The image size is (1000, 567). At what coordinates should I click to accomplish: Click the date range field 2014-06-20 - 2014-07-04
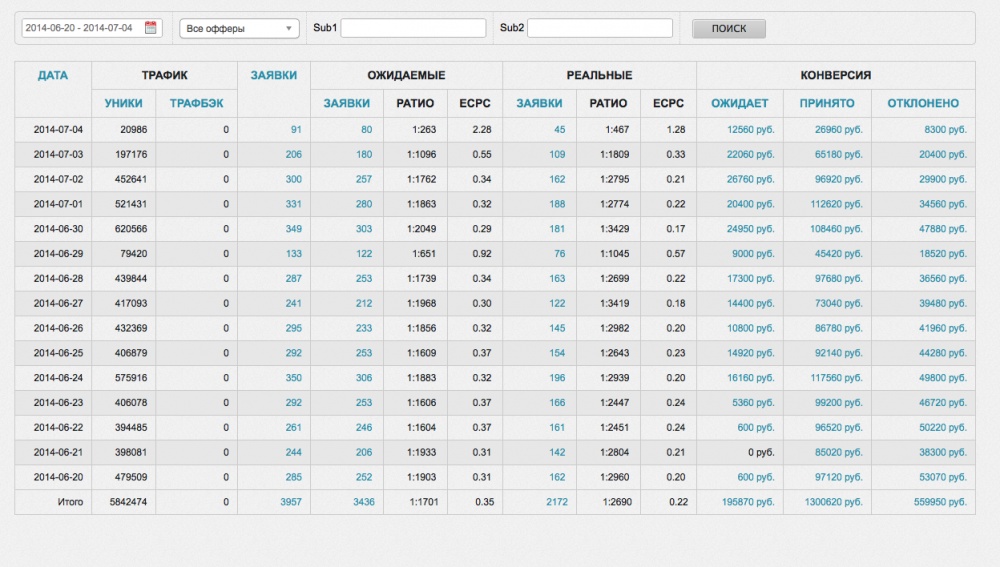click(x=92, y=28)
